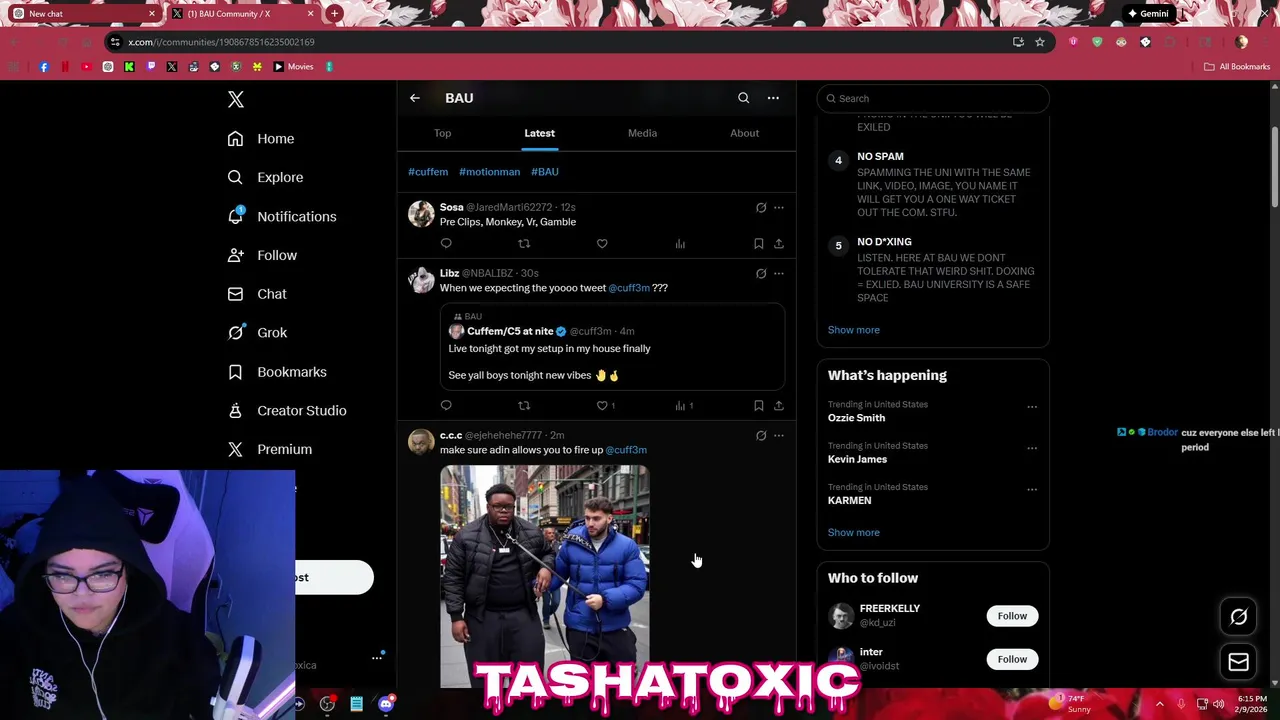1280x720 pixels.
Task: Open Chat in the left sidebar
Action: point(257,294)
